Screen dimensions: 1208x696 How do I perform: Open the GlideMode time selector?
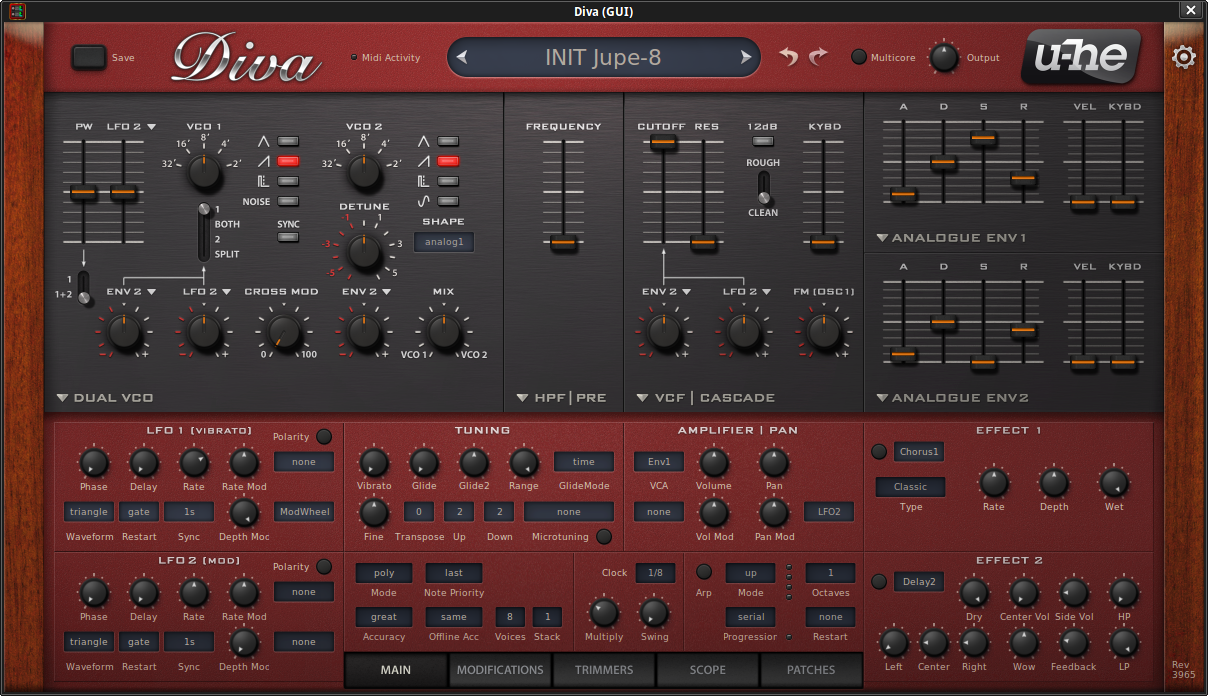pyautogui.click(x=584, y=462)
